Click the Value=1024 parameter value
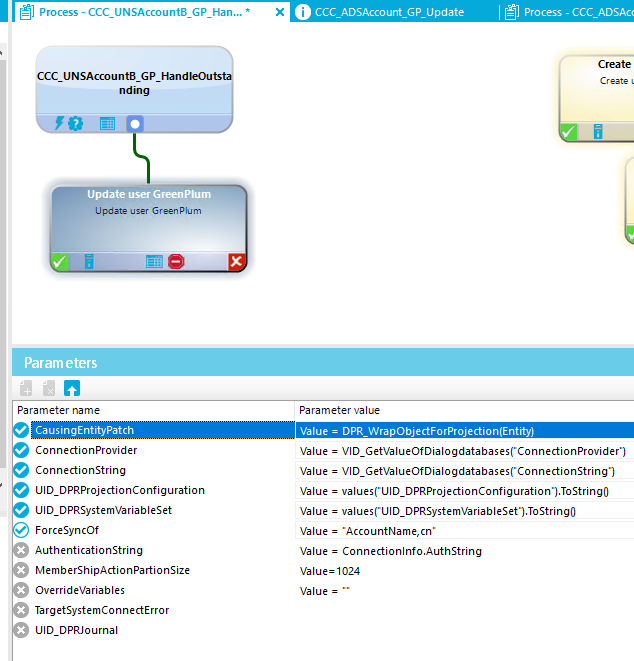634x661 pixels. click(x=330, y=571)
